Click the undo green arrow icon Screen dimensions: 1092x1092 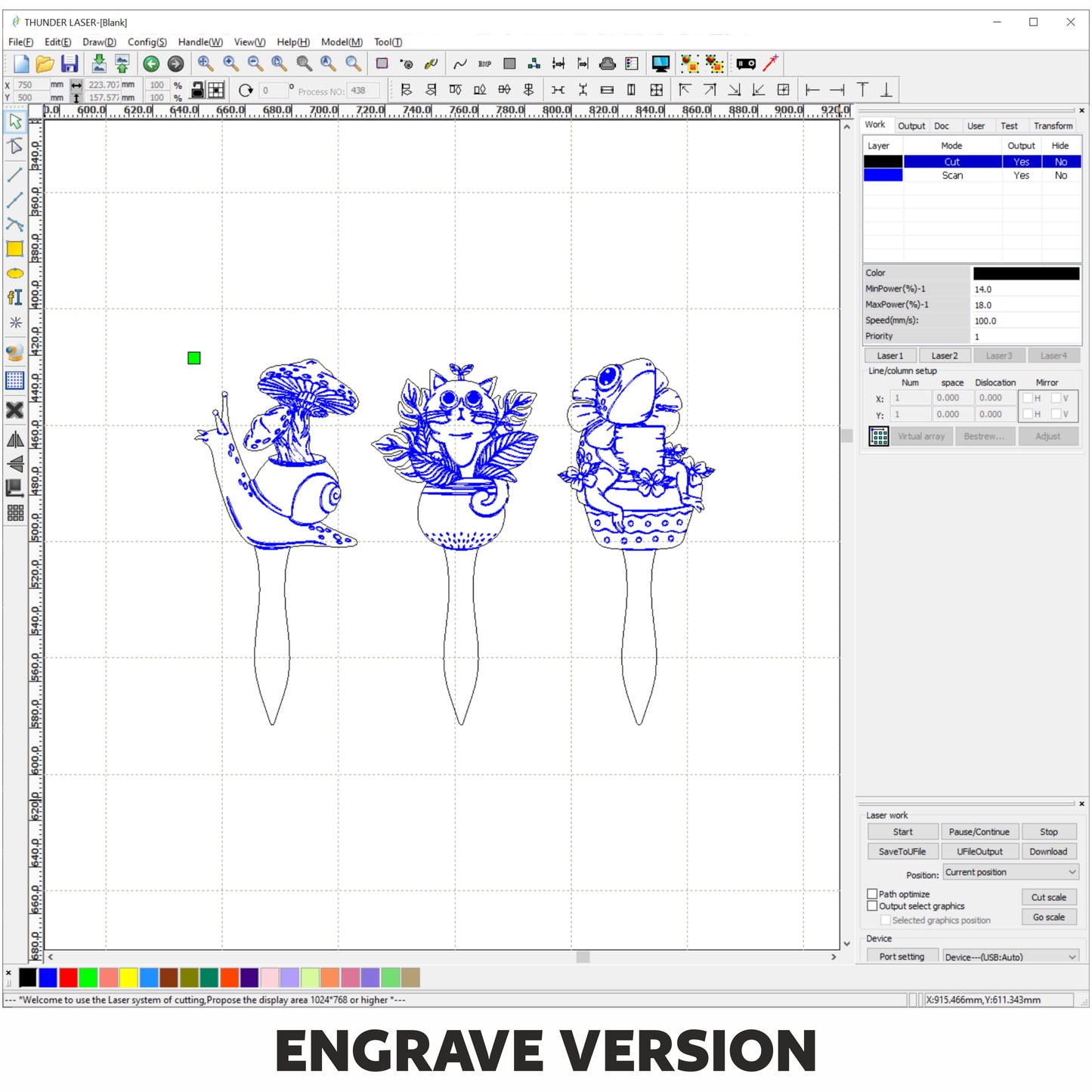[151, 64]
